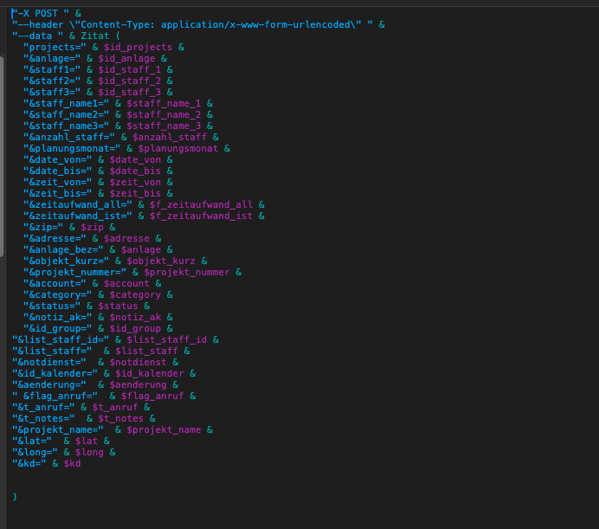Click the $objekt_kurz variable
599x529 pixels.
161,261
